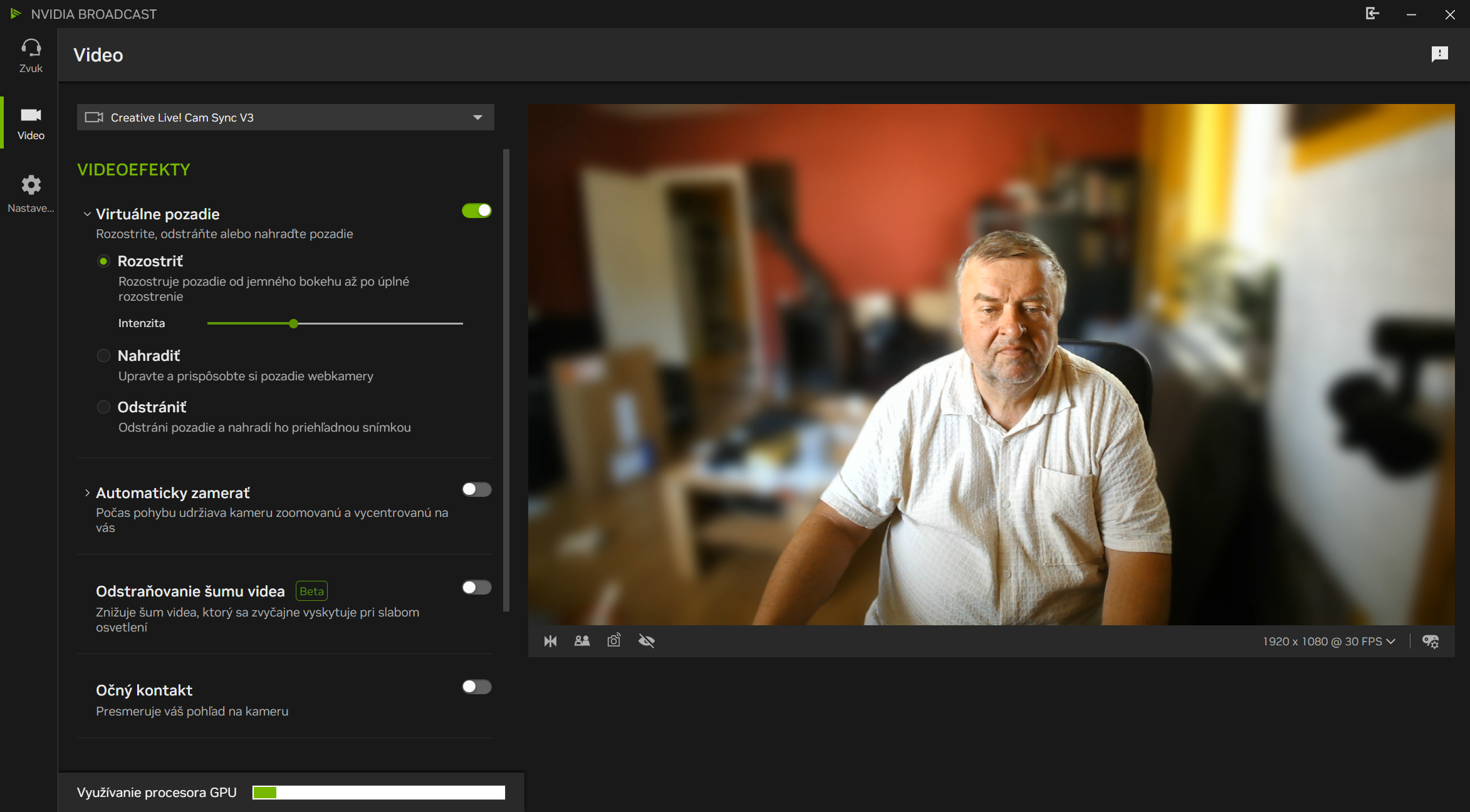1470x812 pixels.
Task: Open Nastavenia settings in the sidebar
Action: tap(31, 193)
